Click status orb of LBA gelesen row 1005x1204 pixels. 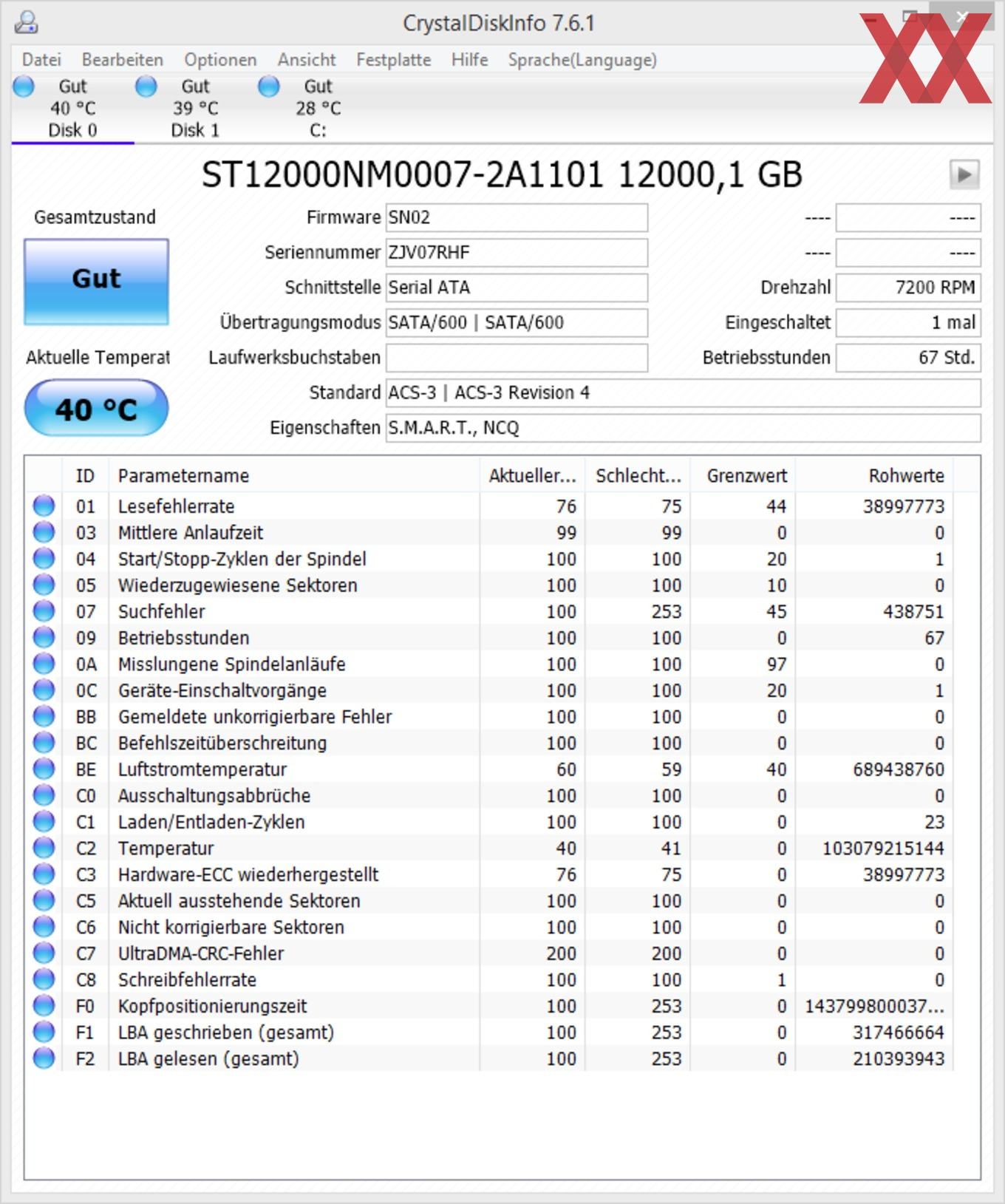pyautogui.click(x=44, y=1058)
